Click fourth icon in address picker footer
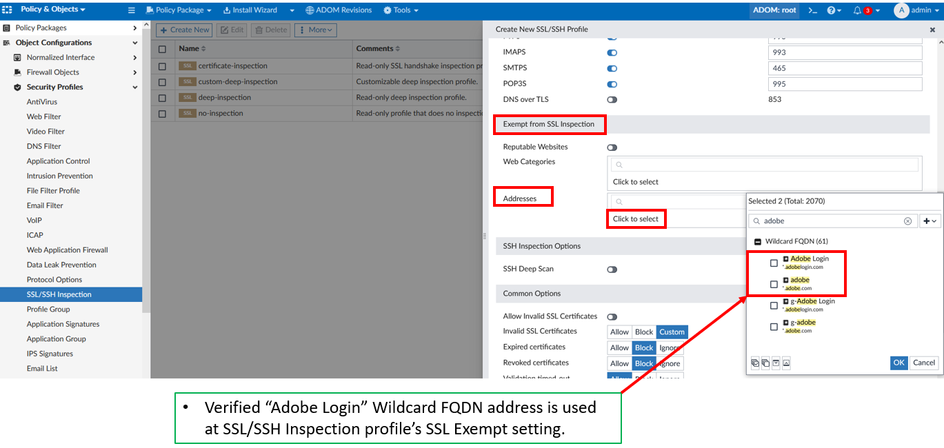This screenshot has height=448, width=944. pos(786,363)
